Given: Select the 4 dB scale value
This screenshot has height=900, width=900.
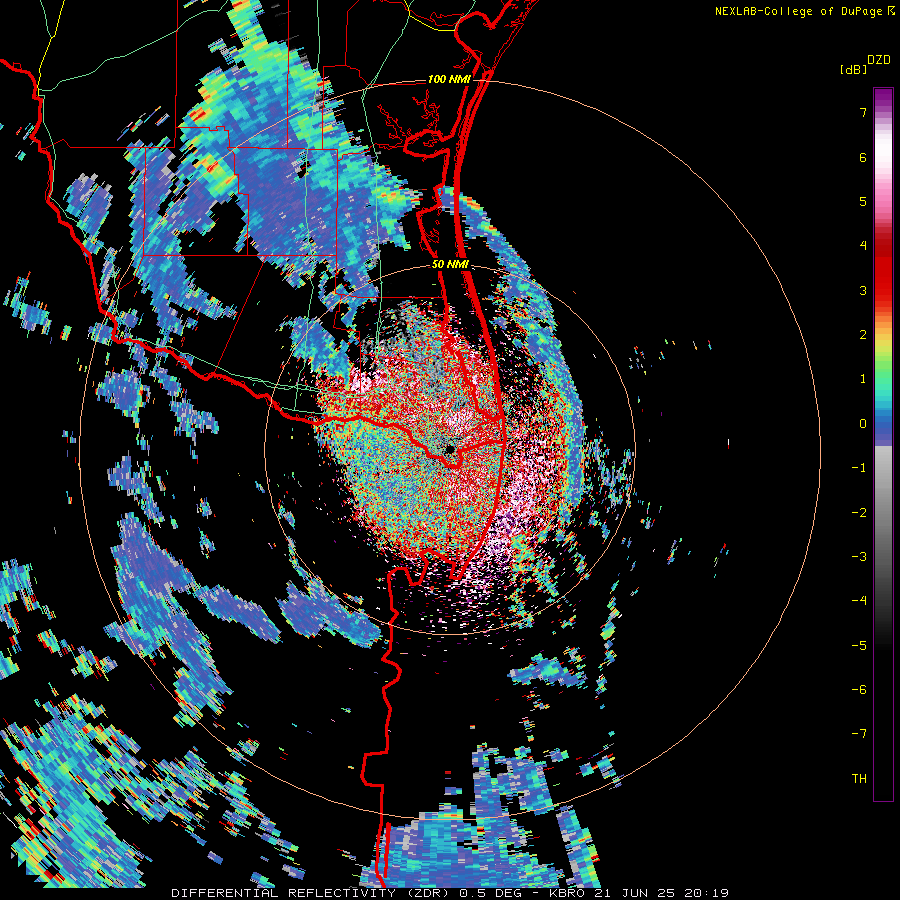Looking at the screenshot, I should coord(863,246).
